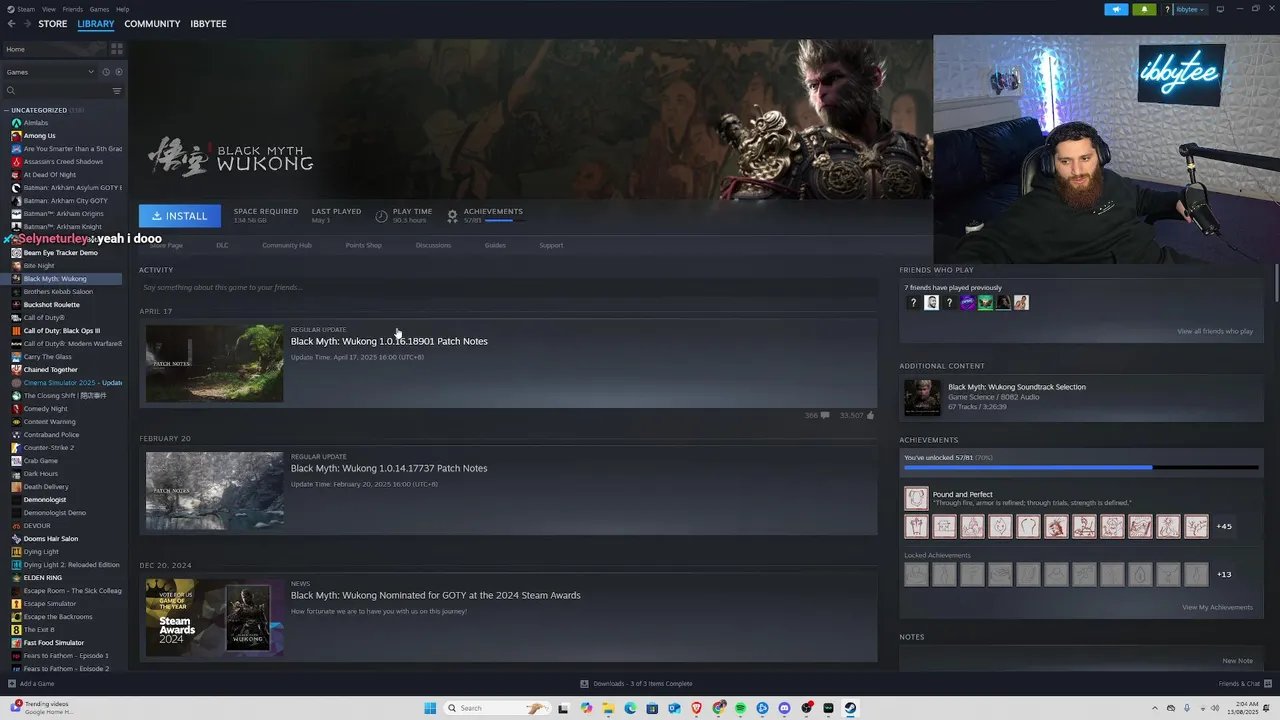The height and width of the screenshot is (720, 1280).
Task: Click the library search magnifier icon
Action: point(11,91)
